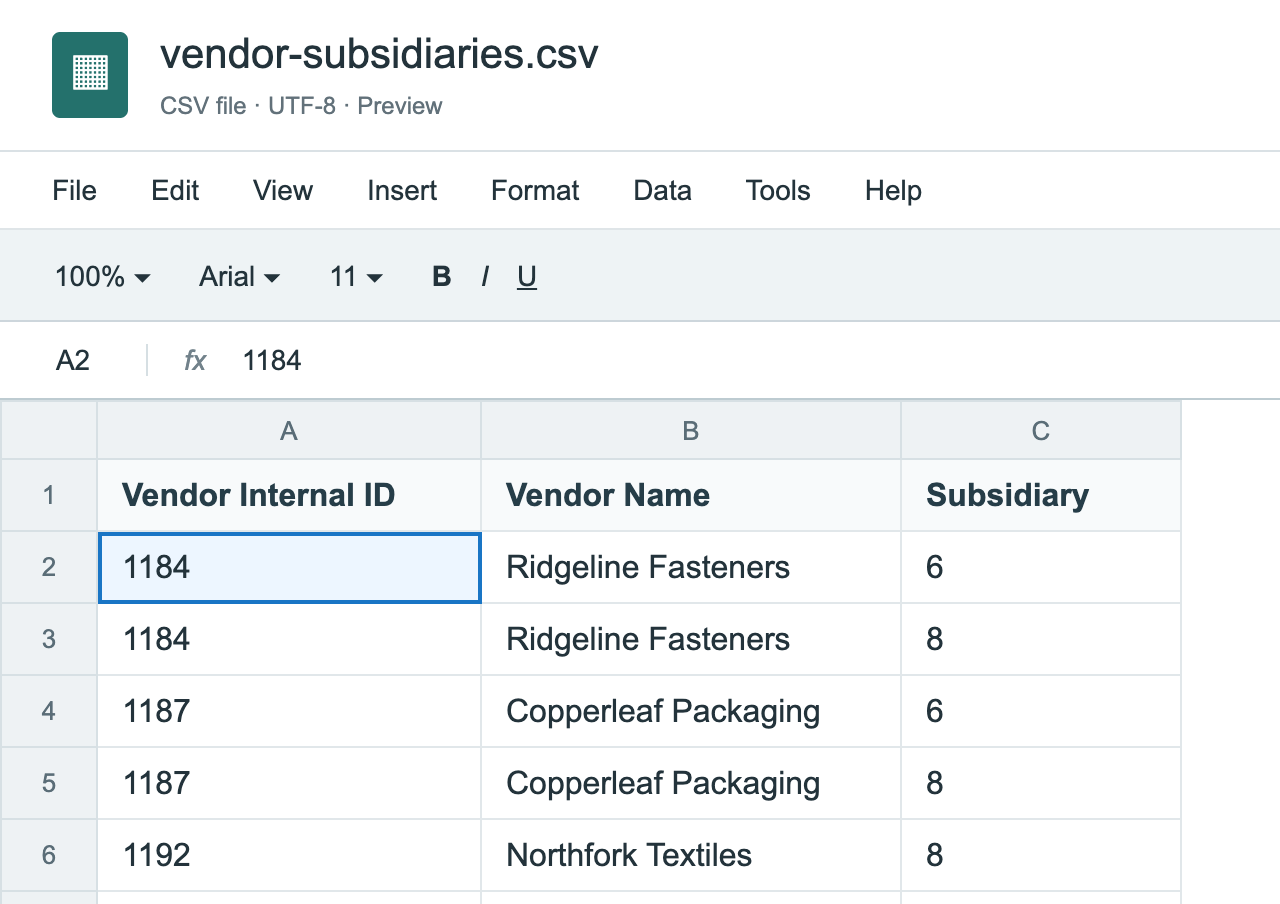Open the File menu

[x=75, y=190]
